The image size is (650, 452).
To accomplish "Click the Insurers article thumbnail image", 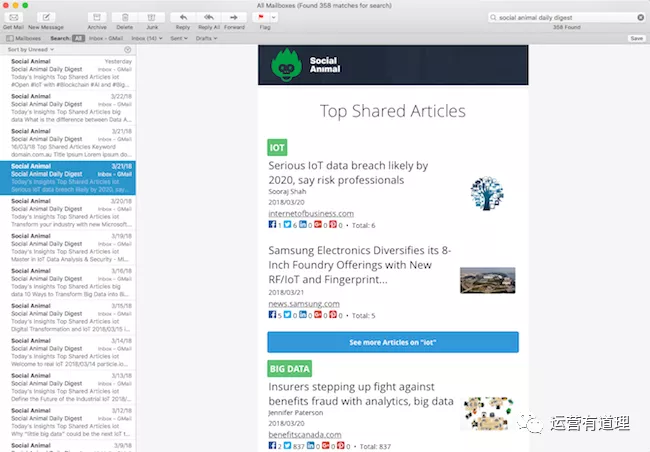I will [488, 413].
